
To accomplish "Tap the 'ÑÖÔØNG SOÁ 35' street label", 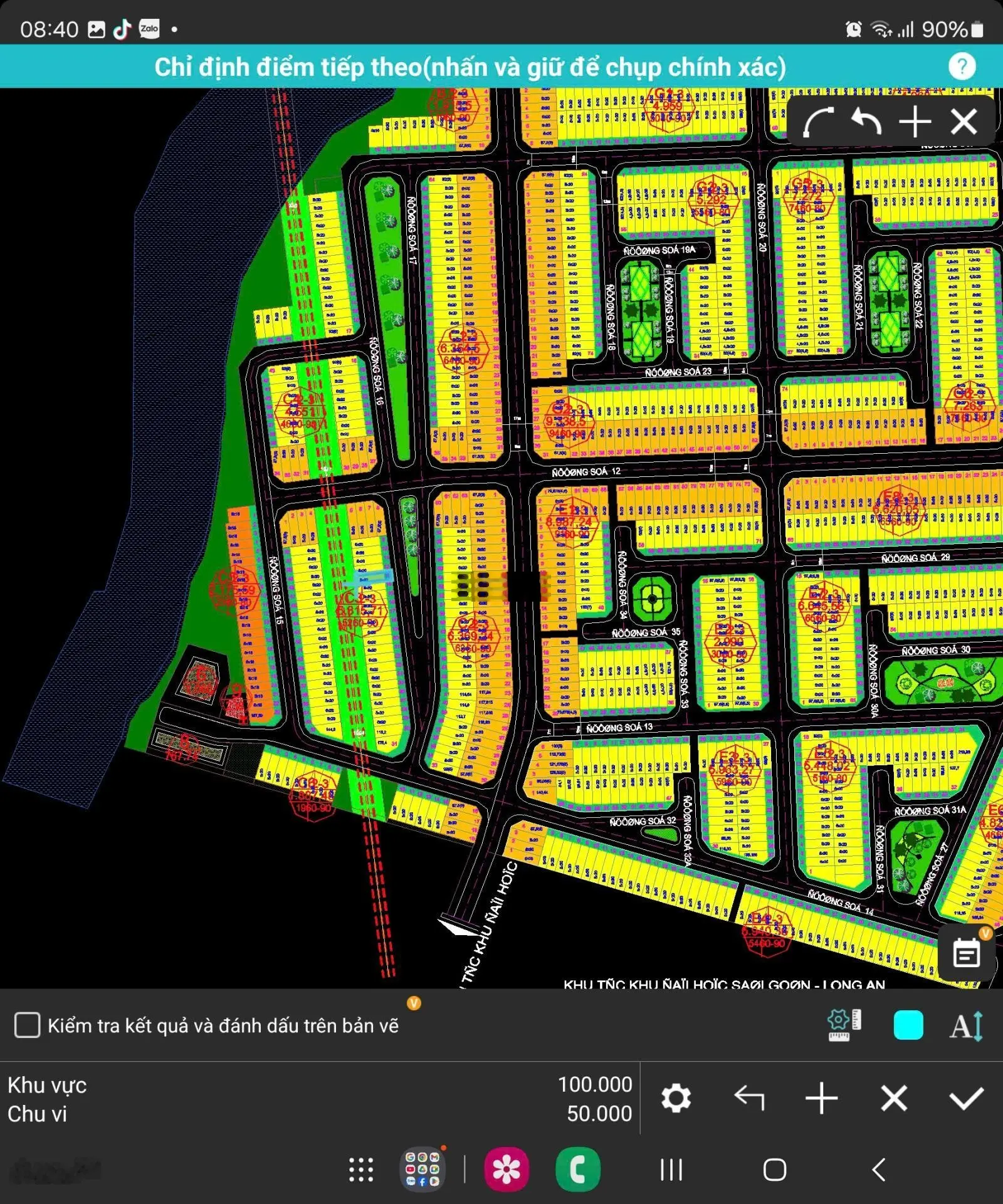I will click(x=646, y=632).
